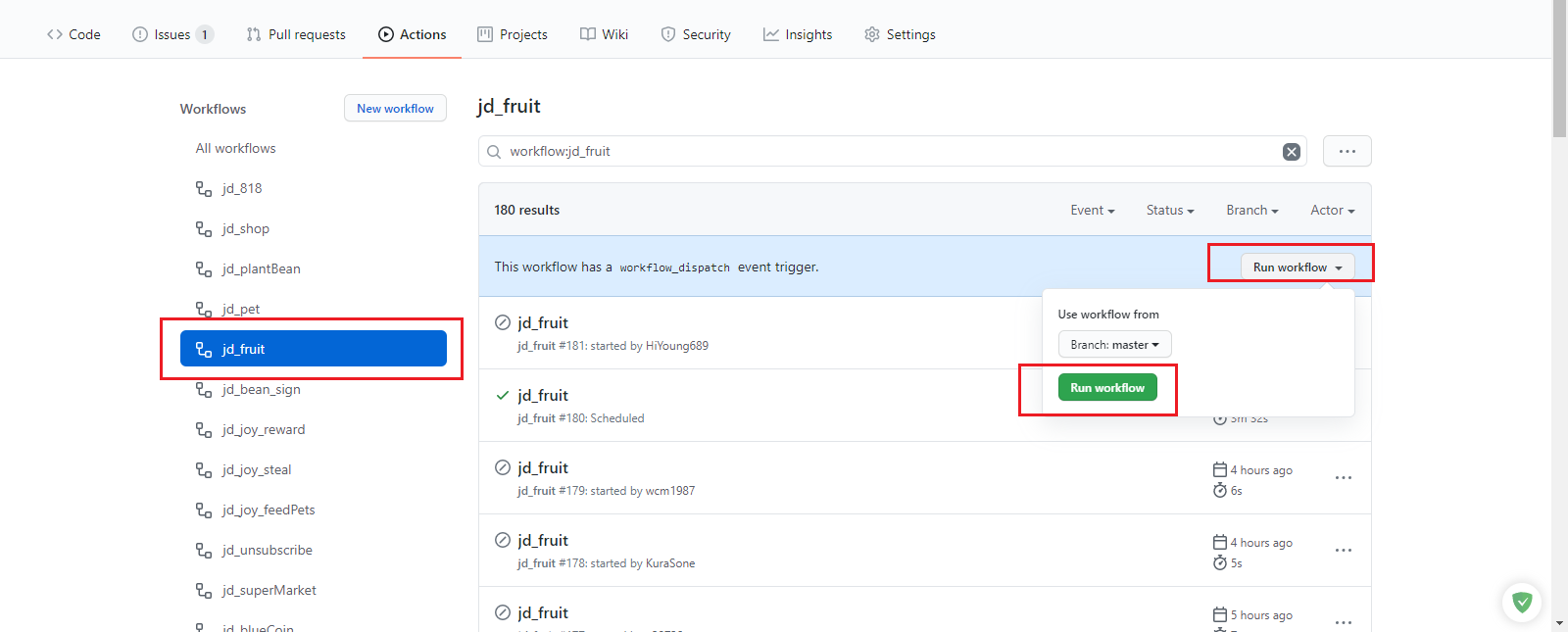The height and width of the screenshot is (632, 1568).
Task: Open the options menu for run #179
Action: (x=1344, y=478)
